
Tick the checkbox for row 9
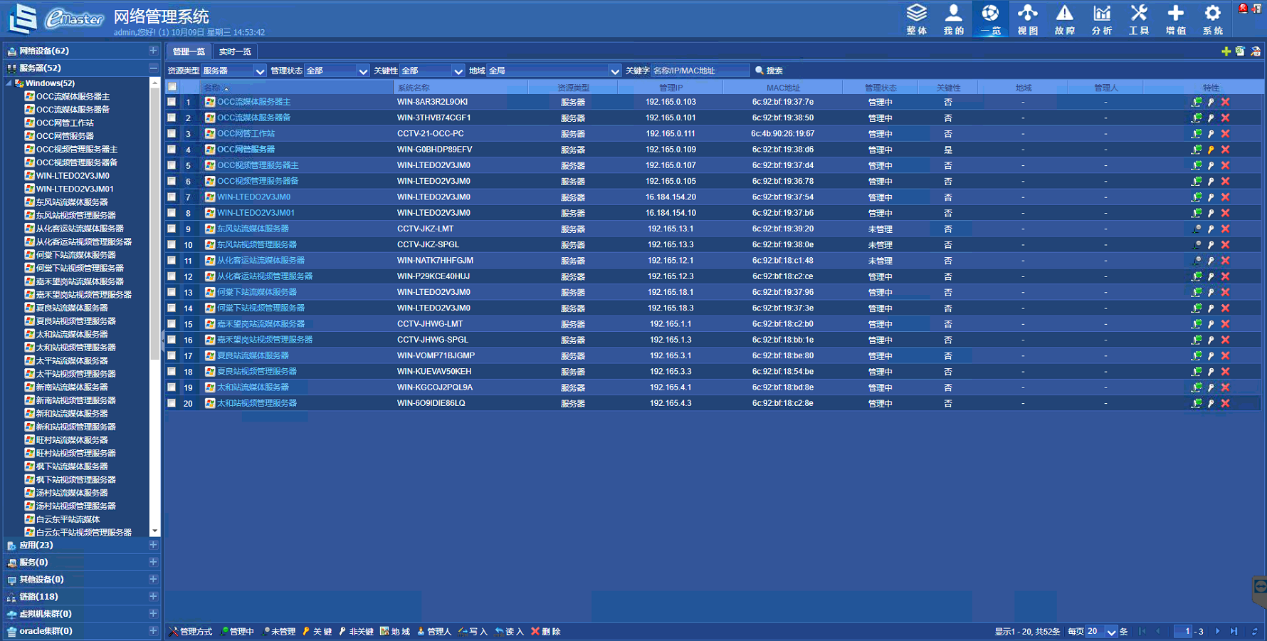[172, 229]
